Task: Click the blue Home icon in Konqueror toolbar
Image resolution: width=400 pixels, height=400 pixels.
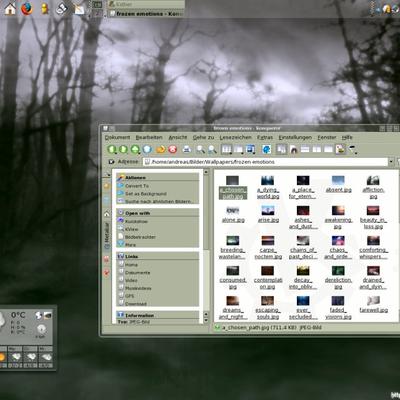Action: (x=147, y=149)
